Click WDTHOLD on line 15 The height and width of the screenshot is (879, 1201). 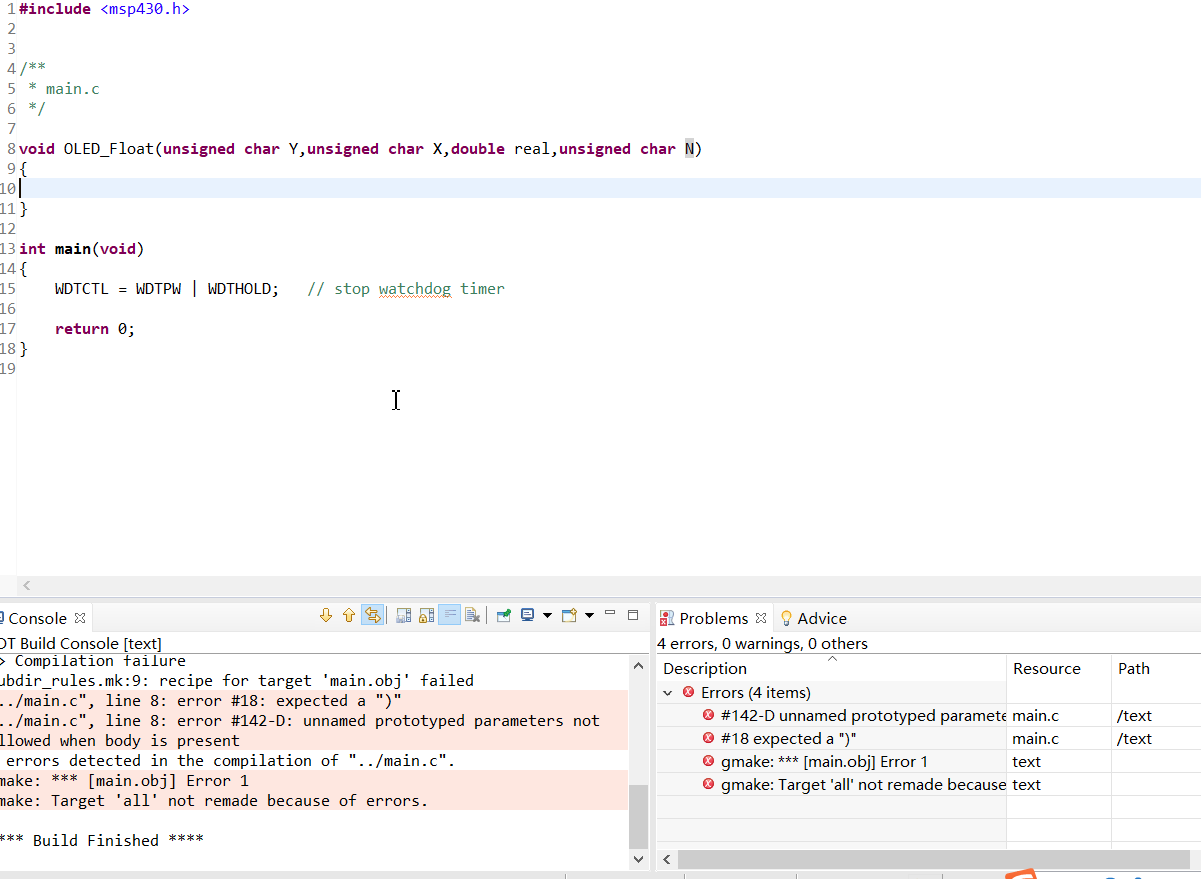[x=239, y=289]
